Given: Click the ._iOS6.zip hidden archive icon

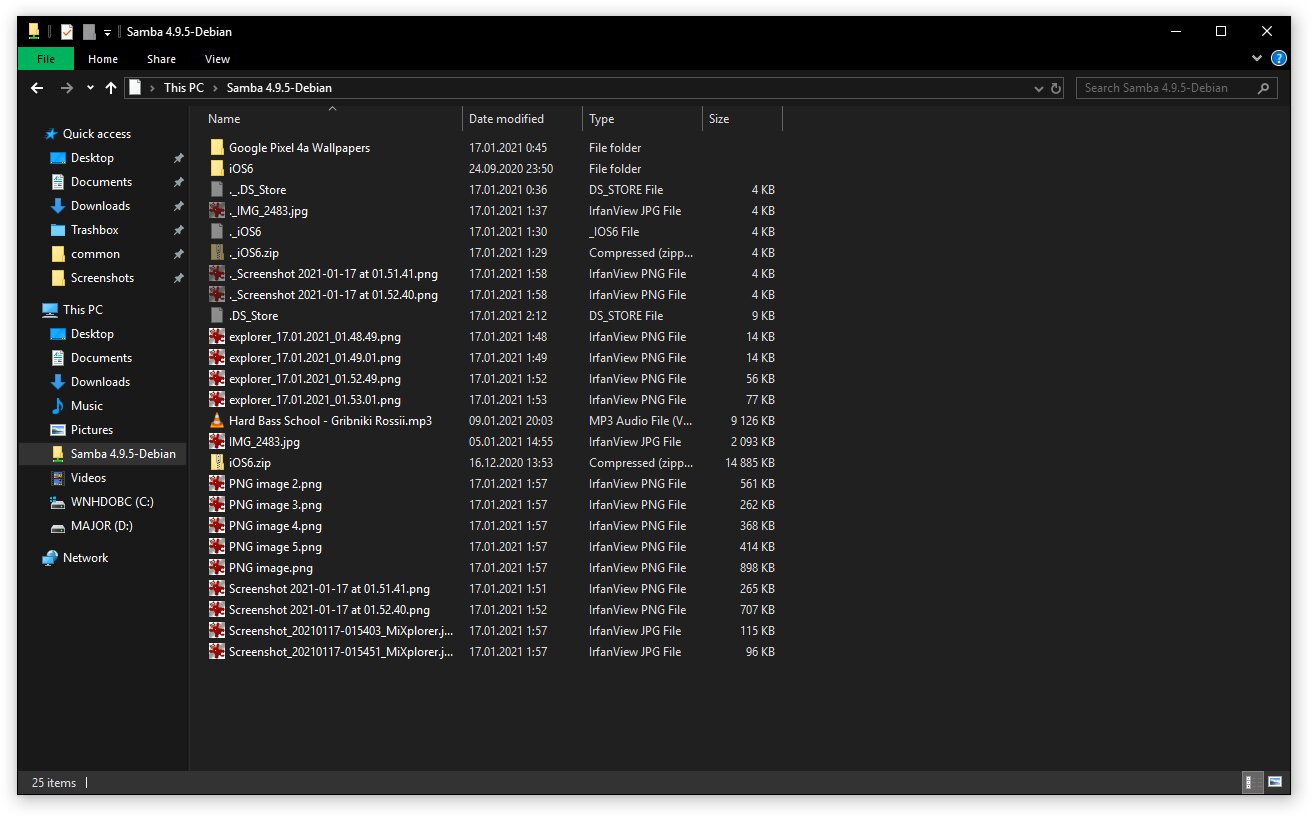Looking at the screenshot, I should click(x=217, y=252).
